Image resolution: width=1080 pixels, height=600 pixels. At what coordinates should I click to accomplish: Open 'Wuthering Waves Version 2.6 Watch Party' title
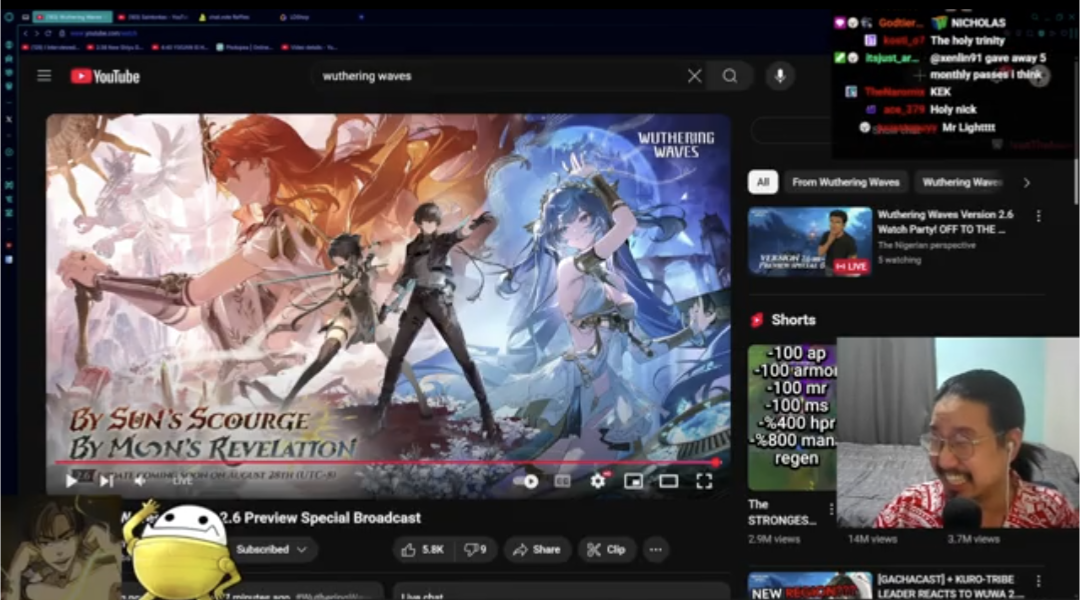[x=945, y=222]
